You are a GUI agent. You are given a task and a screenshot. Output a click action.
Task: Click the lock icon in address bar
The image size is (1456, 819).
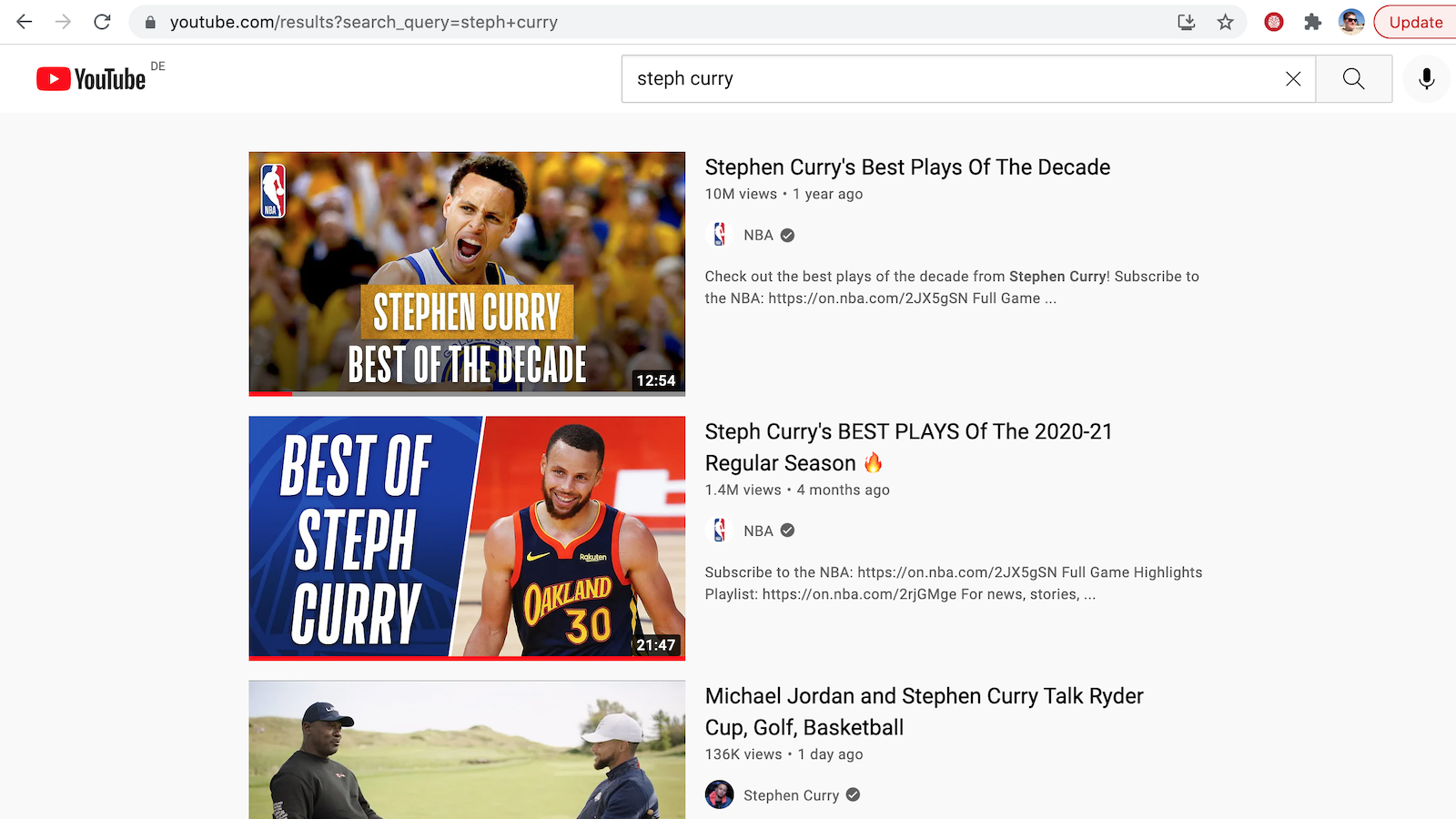click(x=150, y=23)
